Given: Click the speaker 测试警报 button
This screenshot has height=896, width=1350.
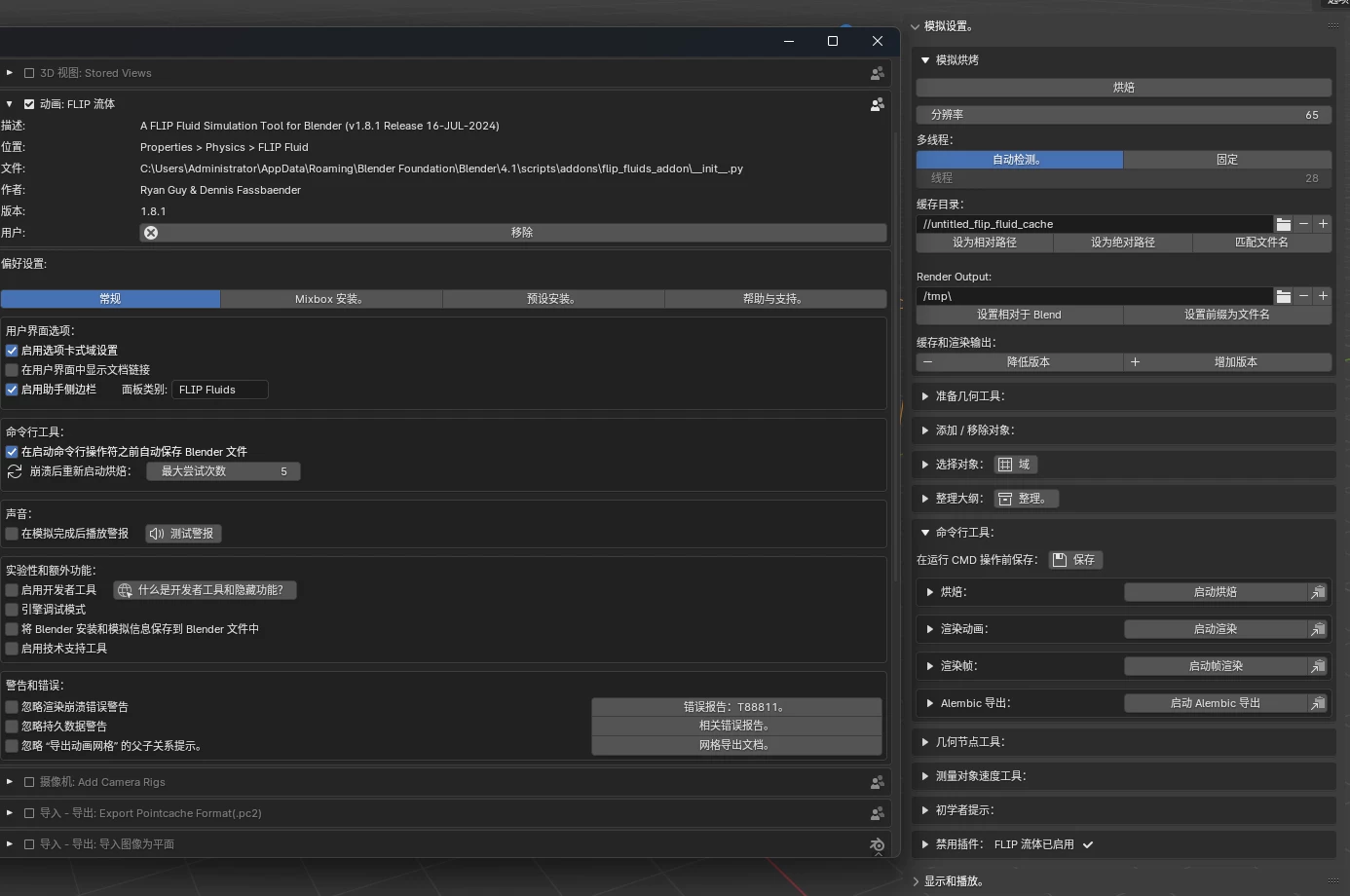Looking at the screenshot, I should pyautogui.click(x=183, y=534).
